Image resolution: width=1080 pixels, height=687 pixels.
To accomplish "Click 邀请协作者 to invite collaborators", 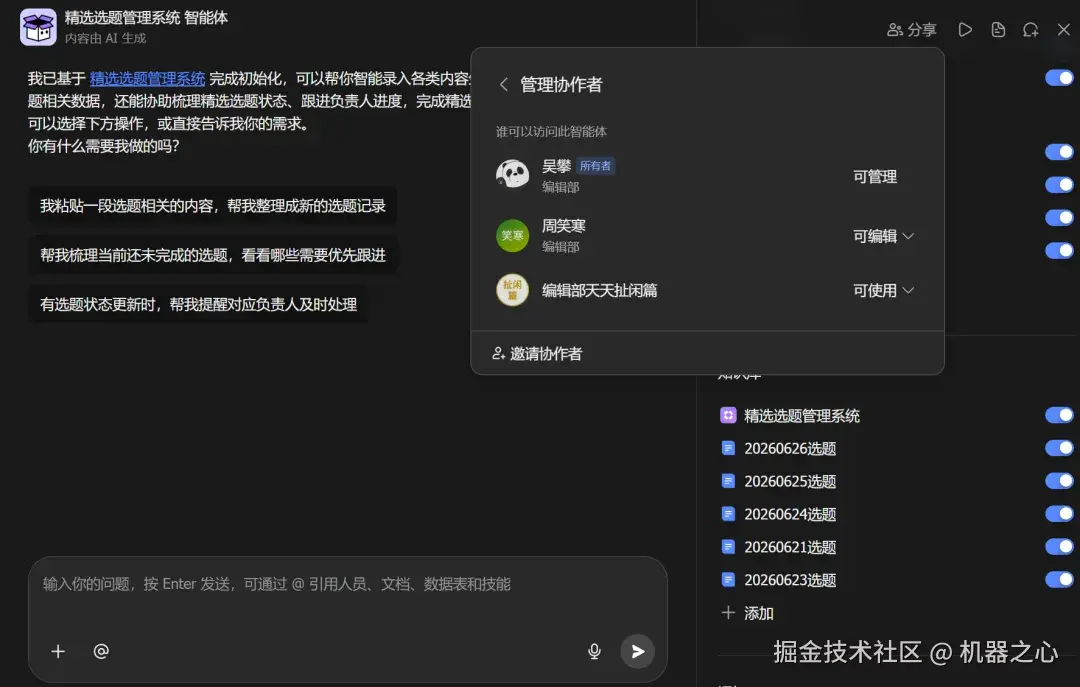I will 537,353.
